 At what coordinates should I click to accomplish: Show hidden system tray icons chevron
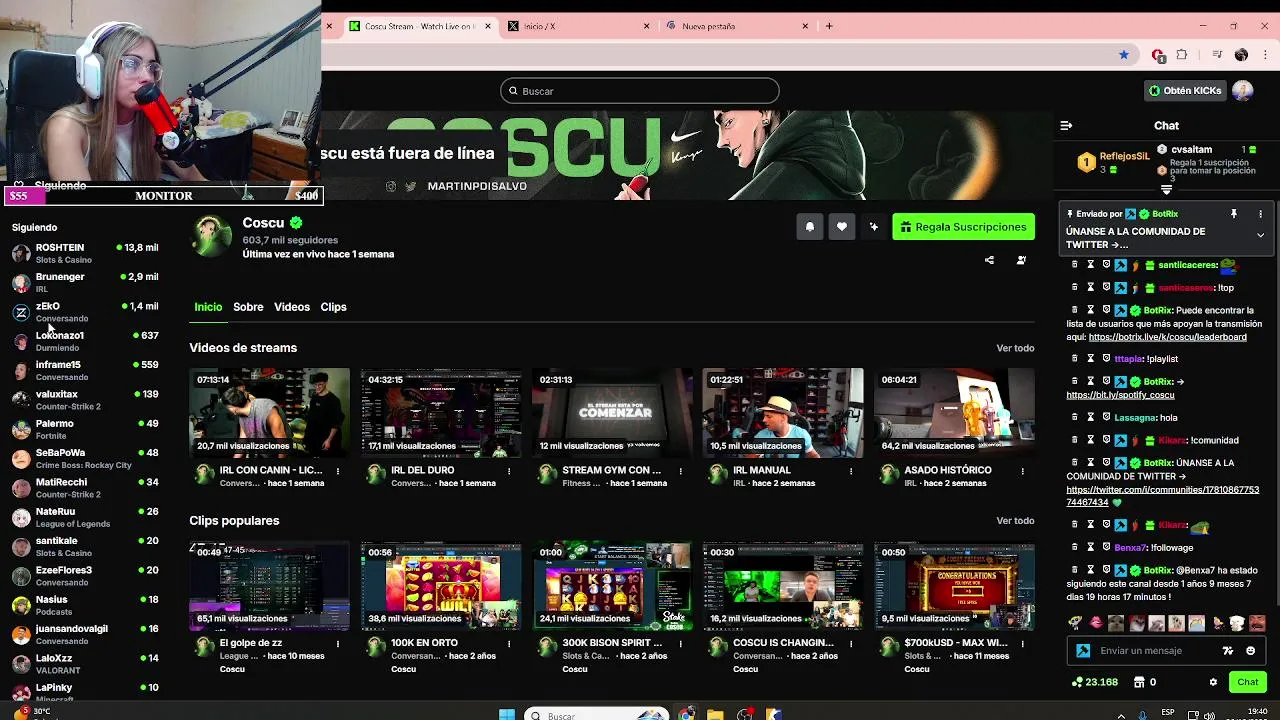click(1119, 714)
